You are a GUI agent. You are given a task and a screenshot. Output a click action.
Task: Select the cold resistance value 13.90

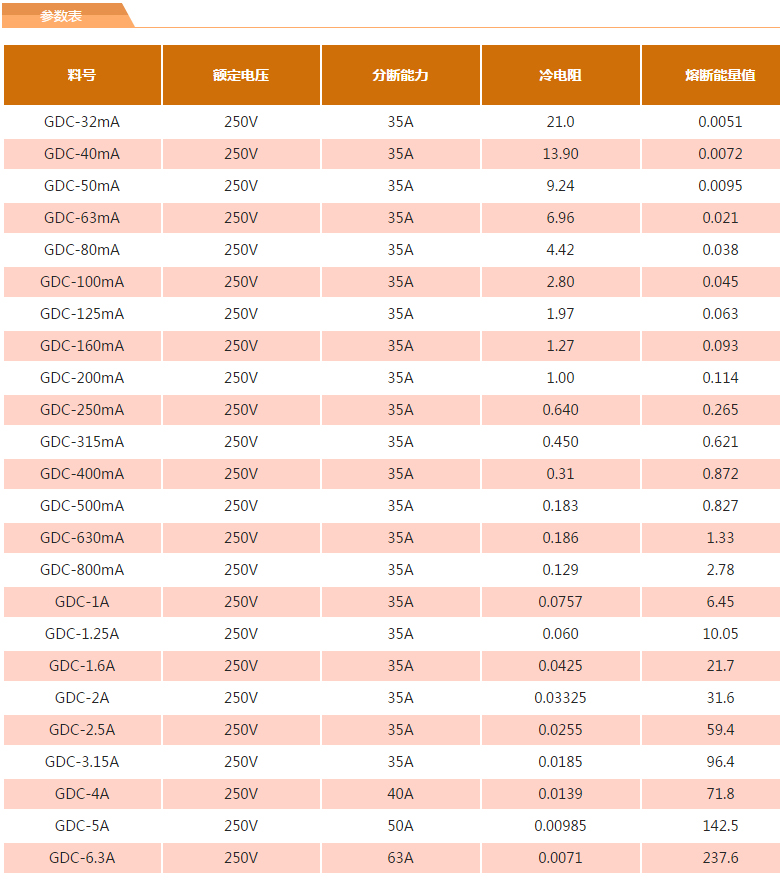tap(560, 154)
